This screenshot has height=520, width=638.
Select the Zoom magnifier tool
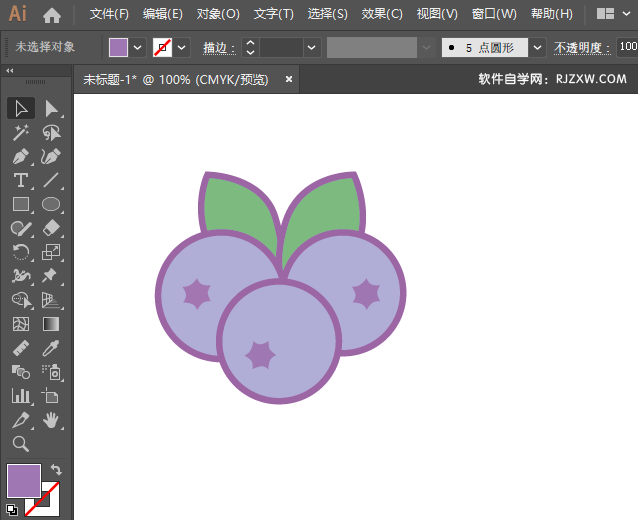[x=20, y=444]
